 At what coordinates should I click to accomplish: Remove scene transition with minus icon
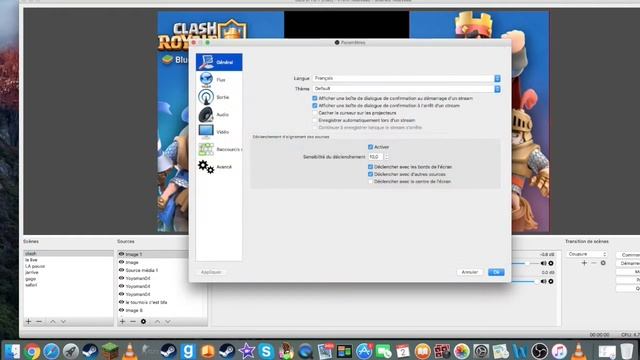pyautogui.click(x=594, y=263)
